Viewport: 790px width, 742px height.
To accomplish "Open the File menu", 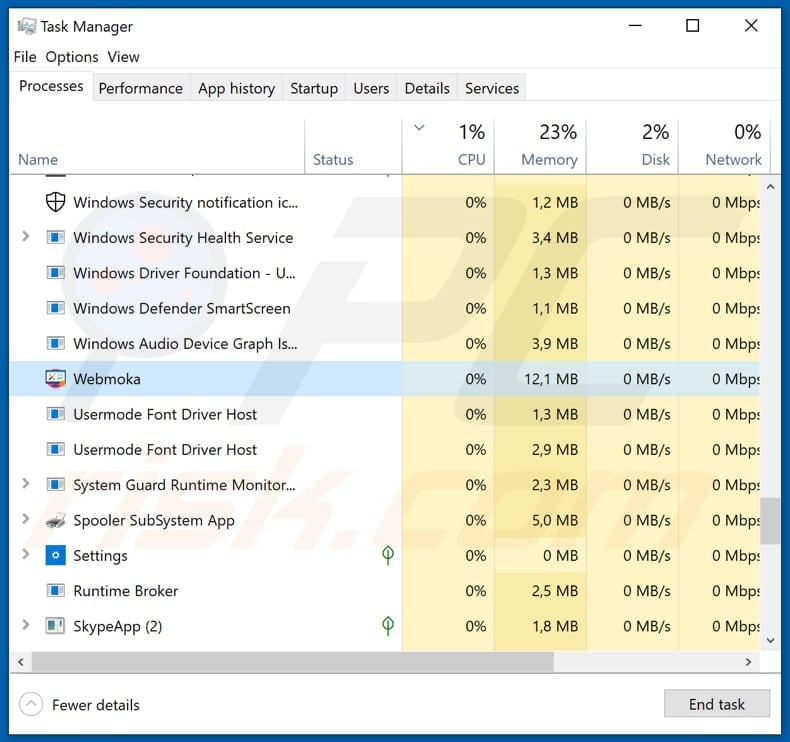I will (x=25, y=57).
